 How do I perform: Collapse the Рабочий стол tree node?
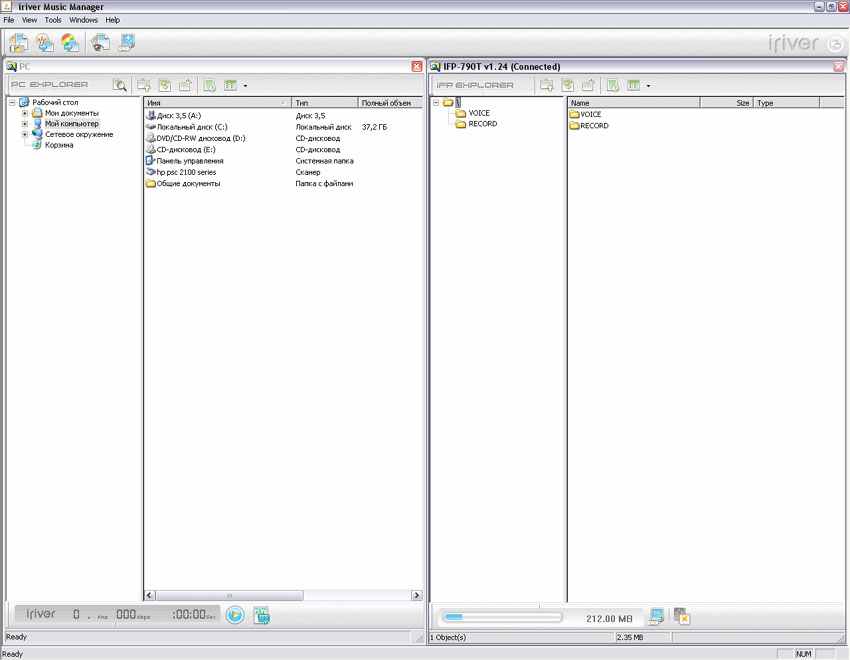coord(12,102)
